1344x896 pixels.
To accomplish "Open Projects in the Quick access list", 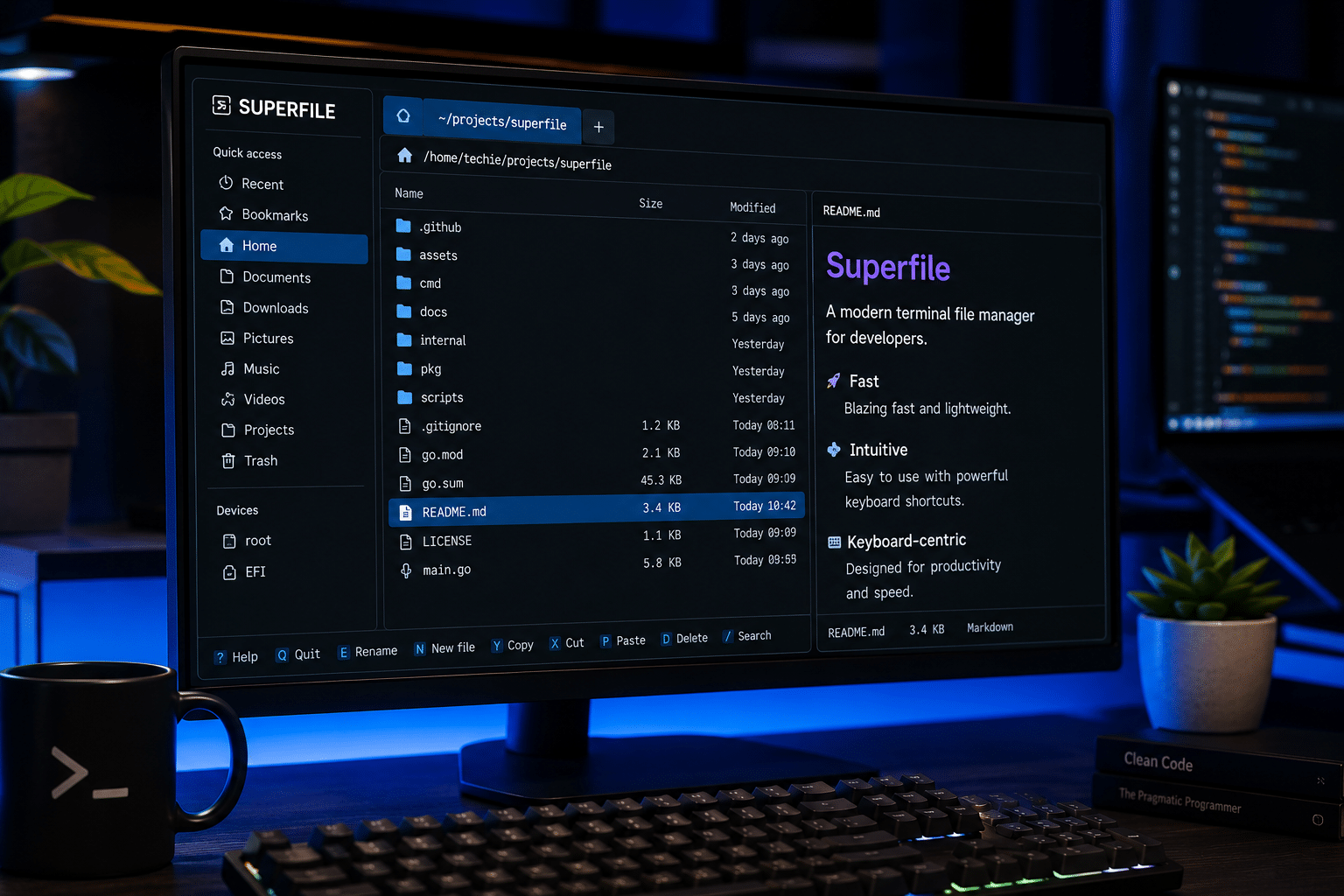I will (x=269, y=430).
